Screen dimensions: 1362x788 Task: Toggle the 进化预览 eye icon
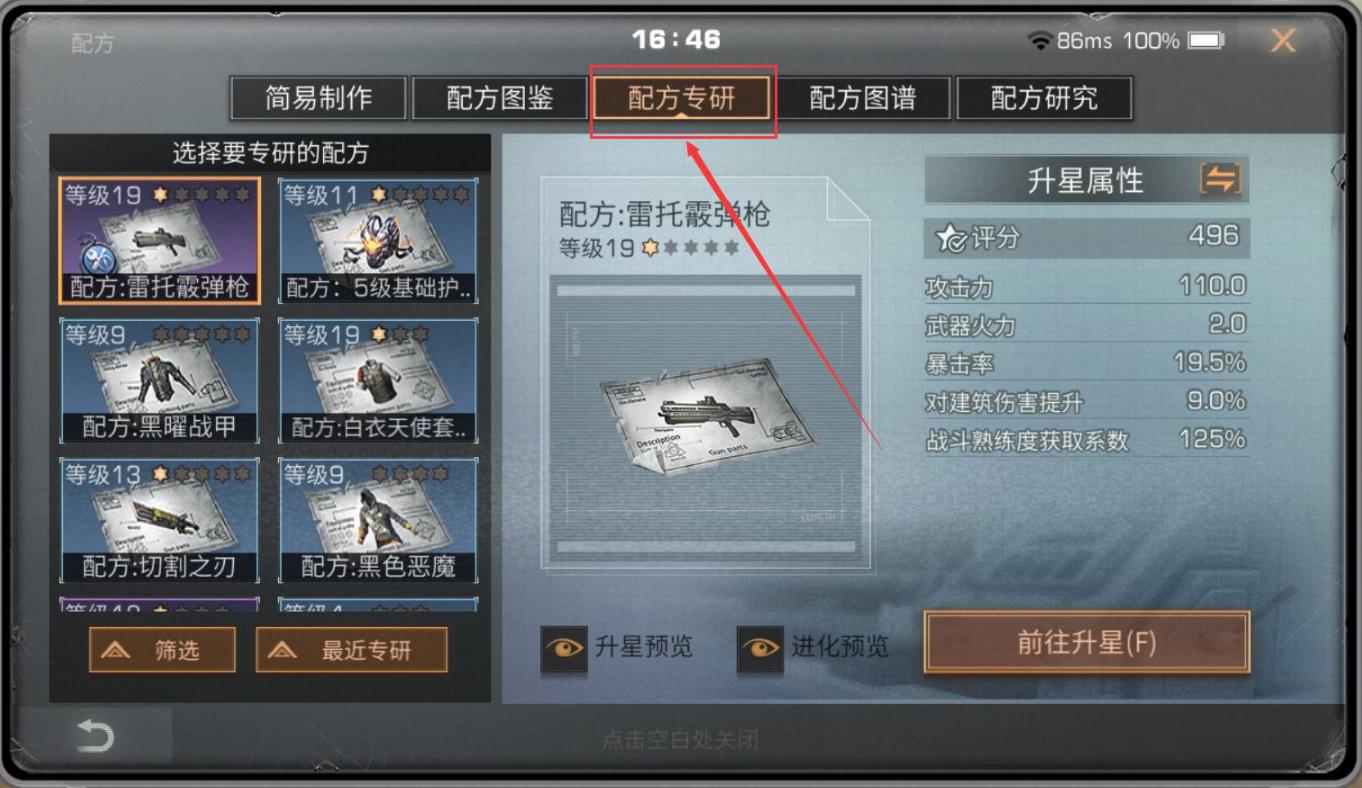pyautogui.click(x=760, y=647)
